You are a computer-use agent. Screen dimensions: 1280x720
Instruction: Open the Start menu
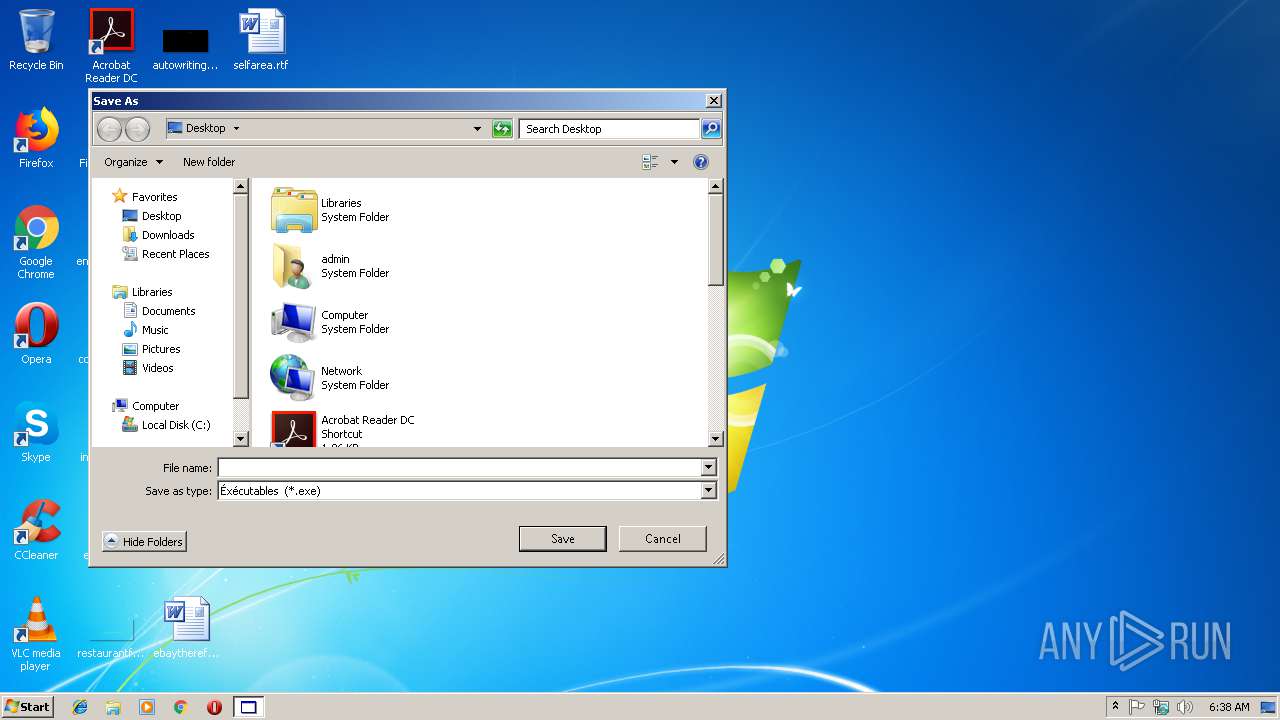(x=27, y=707)
